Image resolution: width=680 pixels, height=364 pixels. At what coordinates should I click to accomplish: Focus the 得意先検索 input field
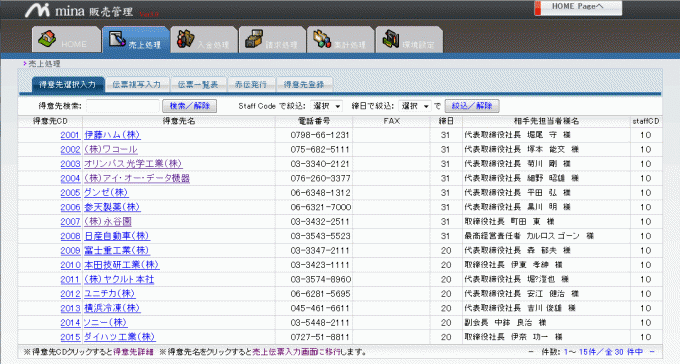(123, 106)
